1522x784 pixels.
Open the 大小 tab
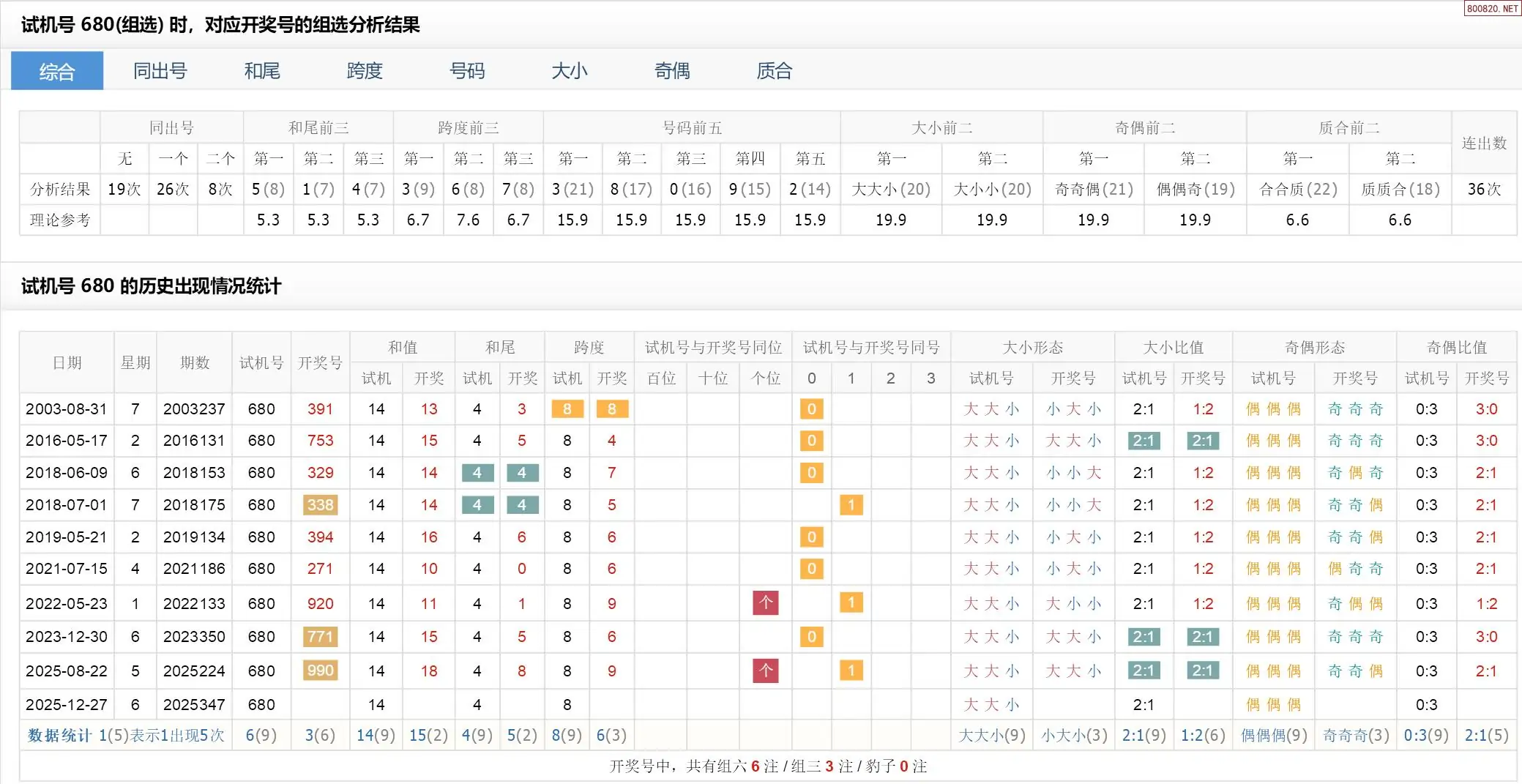570,71
